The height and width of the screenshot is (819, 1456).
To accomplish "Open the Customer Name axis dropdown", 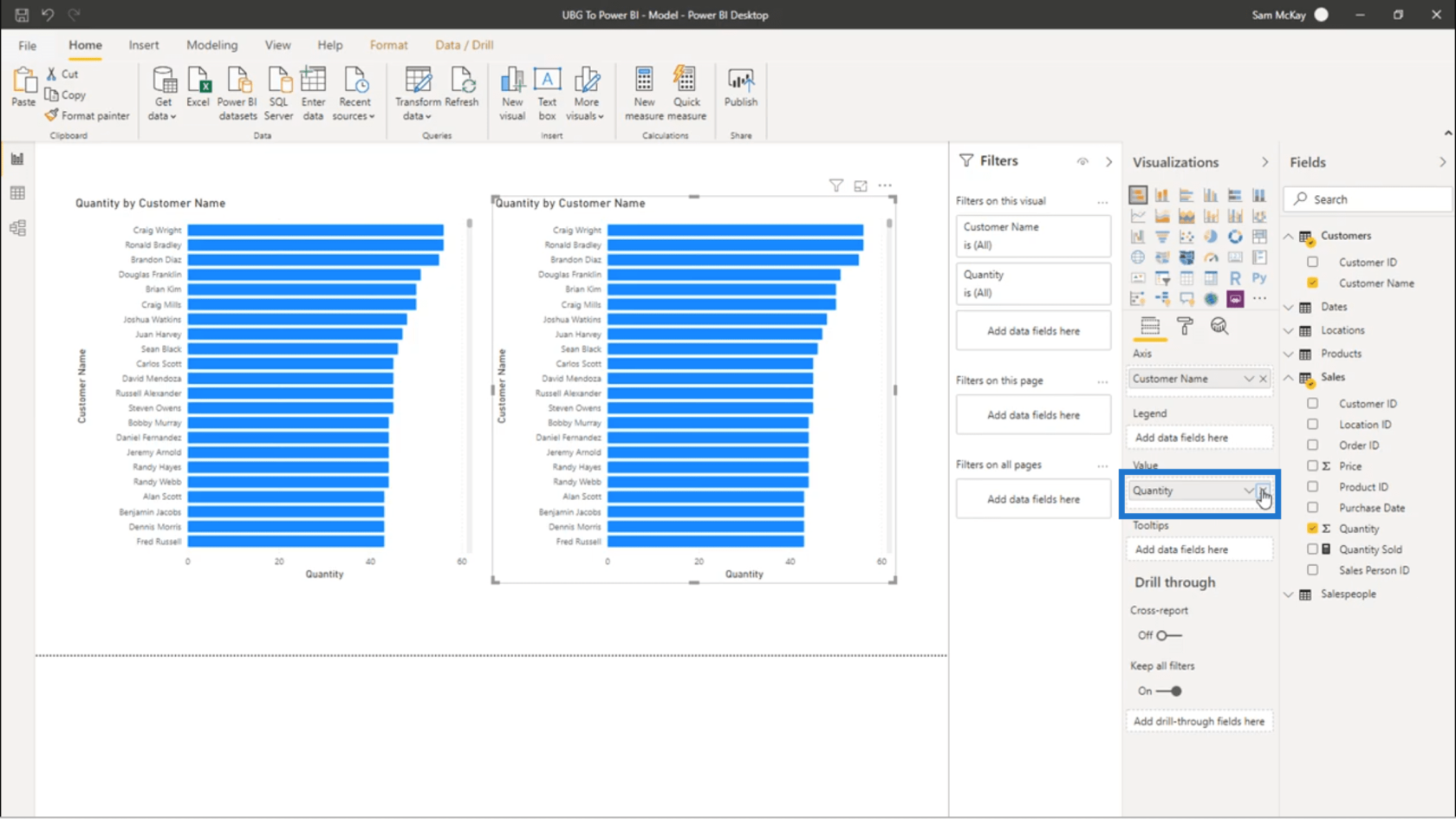I will [x=1249, y=379].
